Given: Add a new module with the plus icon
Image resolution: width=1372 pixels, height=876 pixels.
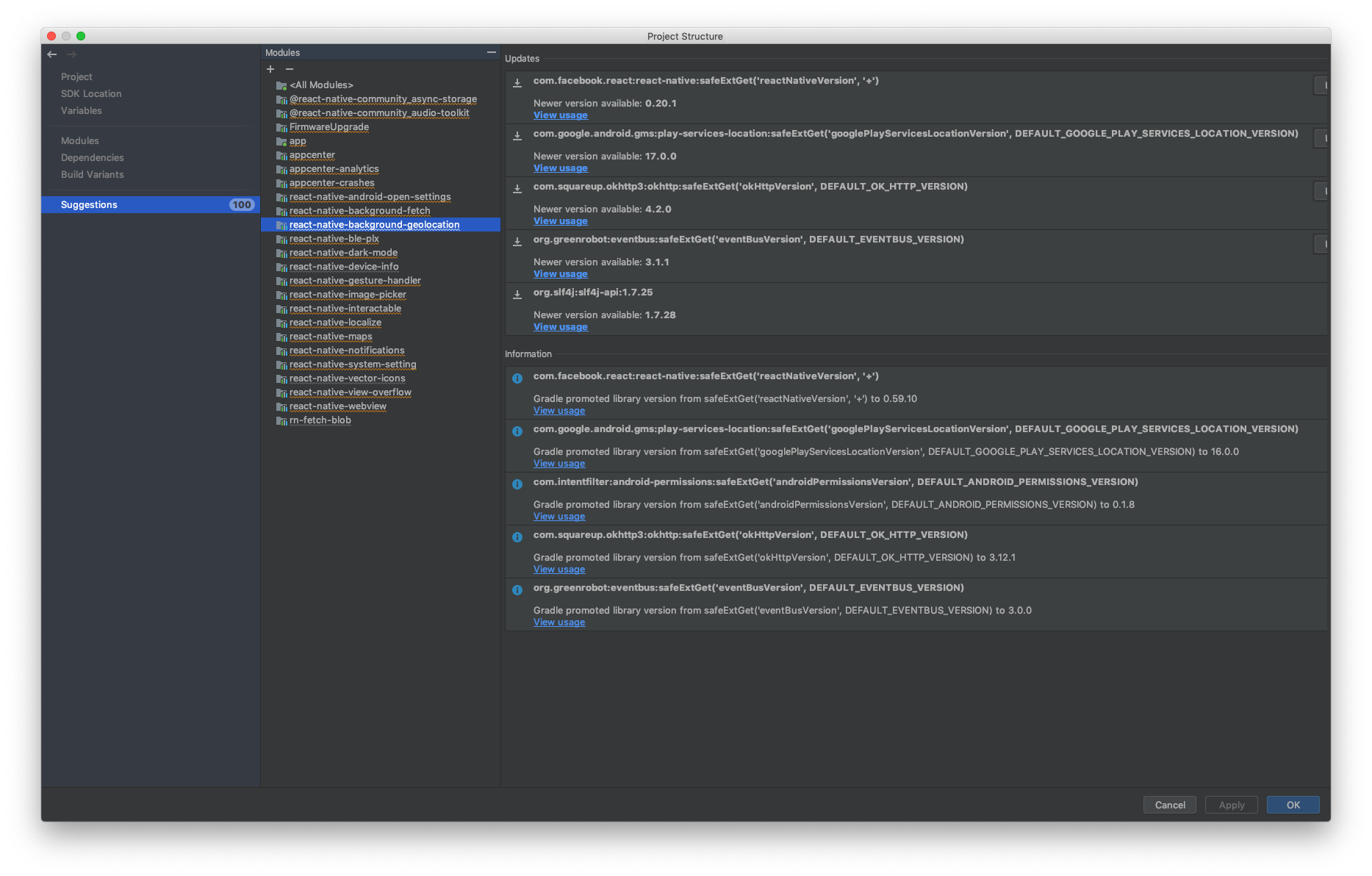Looking at the screenshot, I should pyautogui.click(x=270, y=69).
